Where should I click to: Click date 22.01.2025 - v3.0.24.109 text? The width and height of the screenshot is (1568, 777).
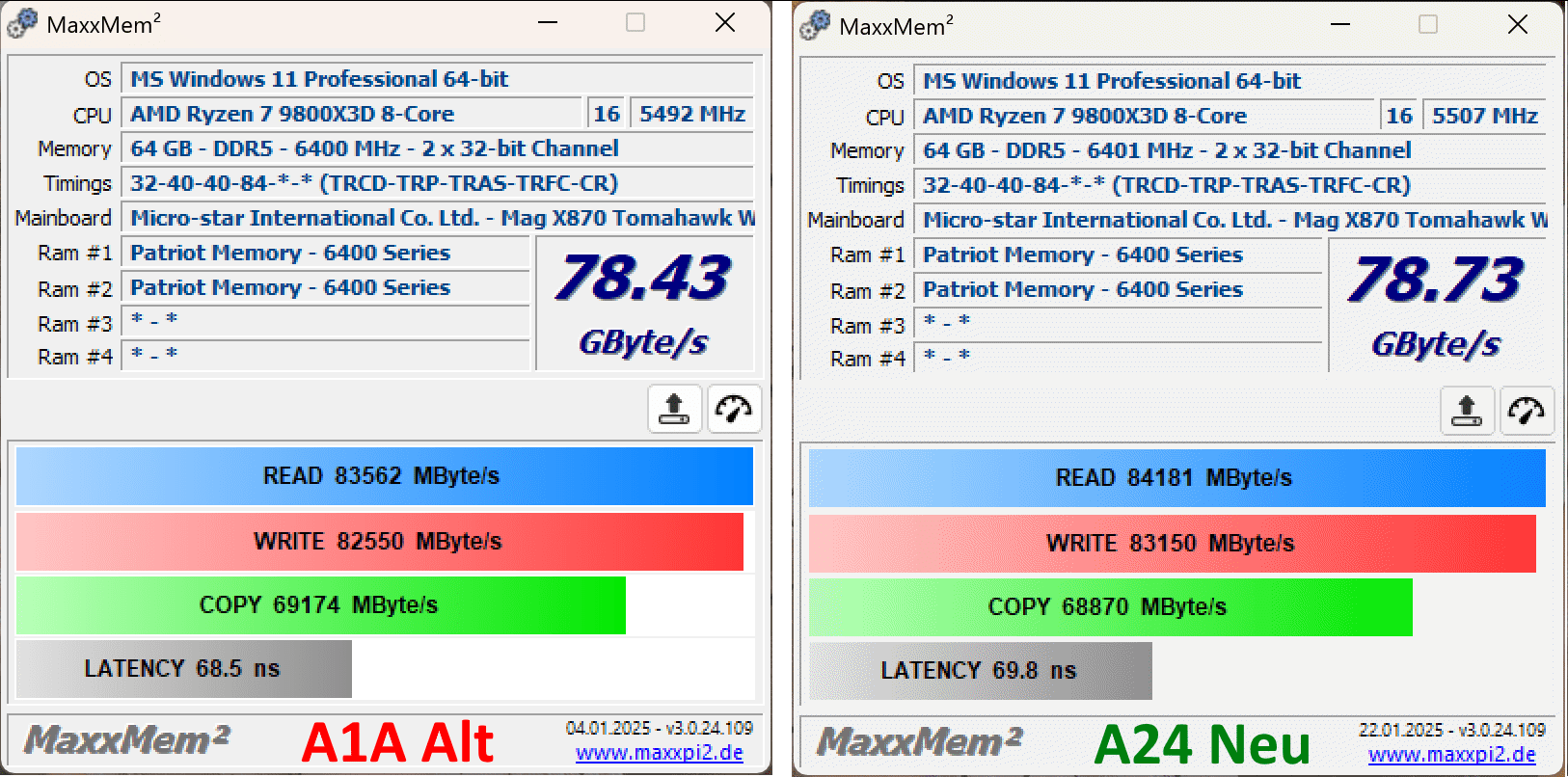tap(1452, 730)
